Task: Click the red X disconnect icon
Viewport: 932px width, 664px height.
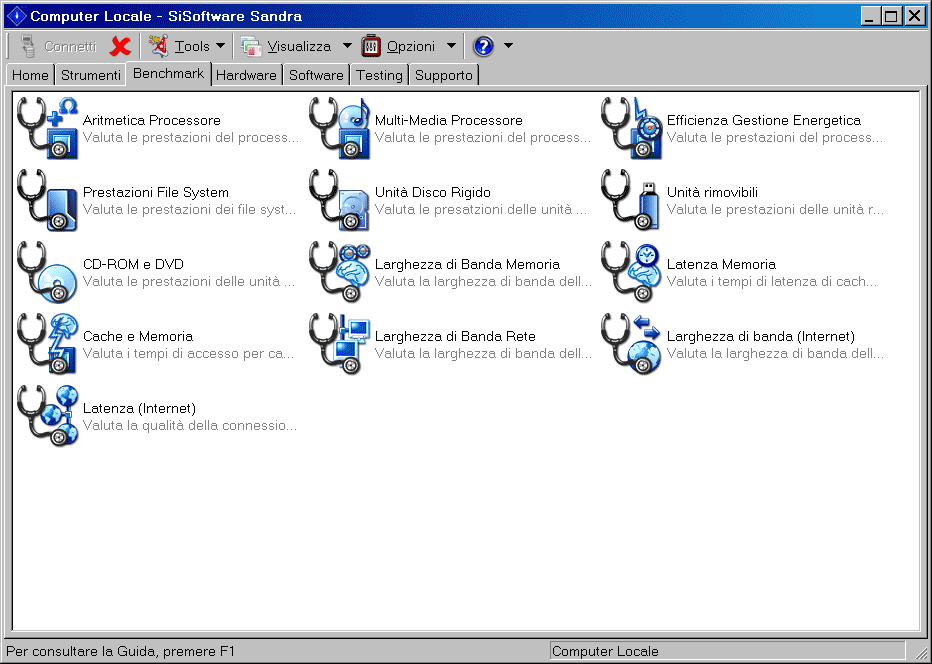Action: 121,46
